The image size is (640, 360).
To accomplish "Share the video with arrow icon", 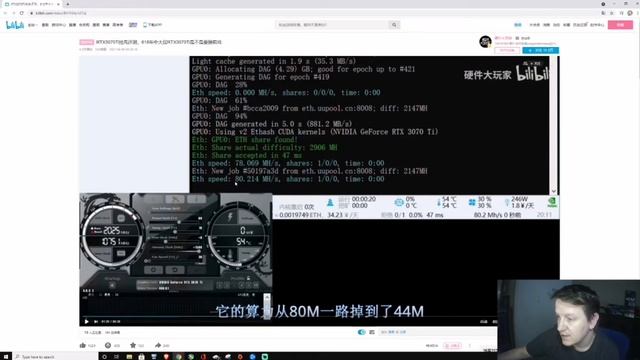I will (158, 345).
